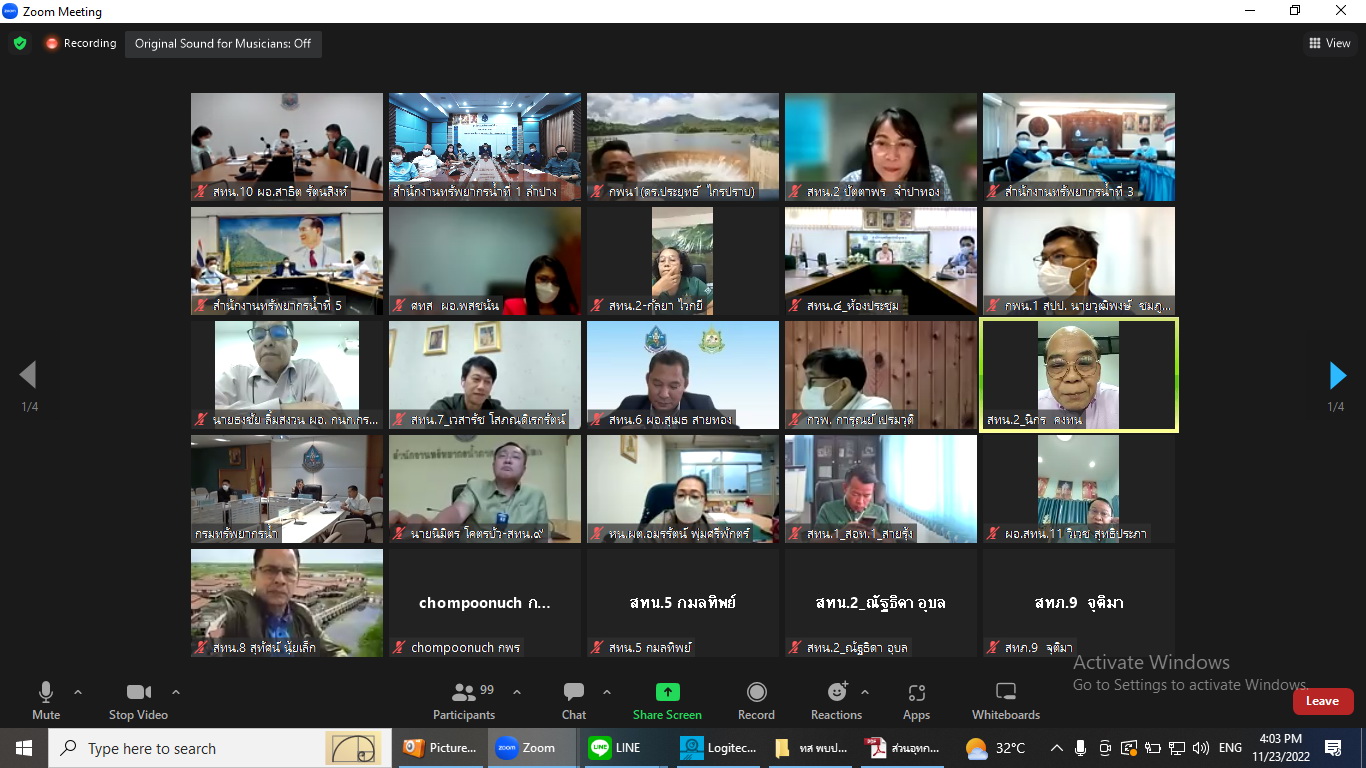1366x768 pixels.
Task: Expand the arrow next to Participants
Action: point(517,692)
